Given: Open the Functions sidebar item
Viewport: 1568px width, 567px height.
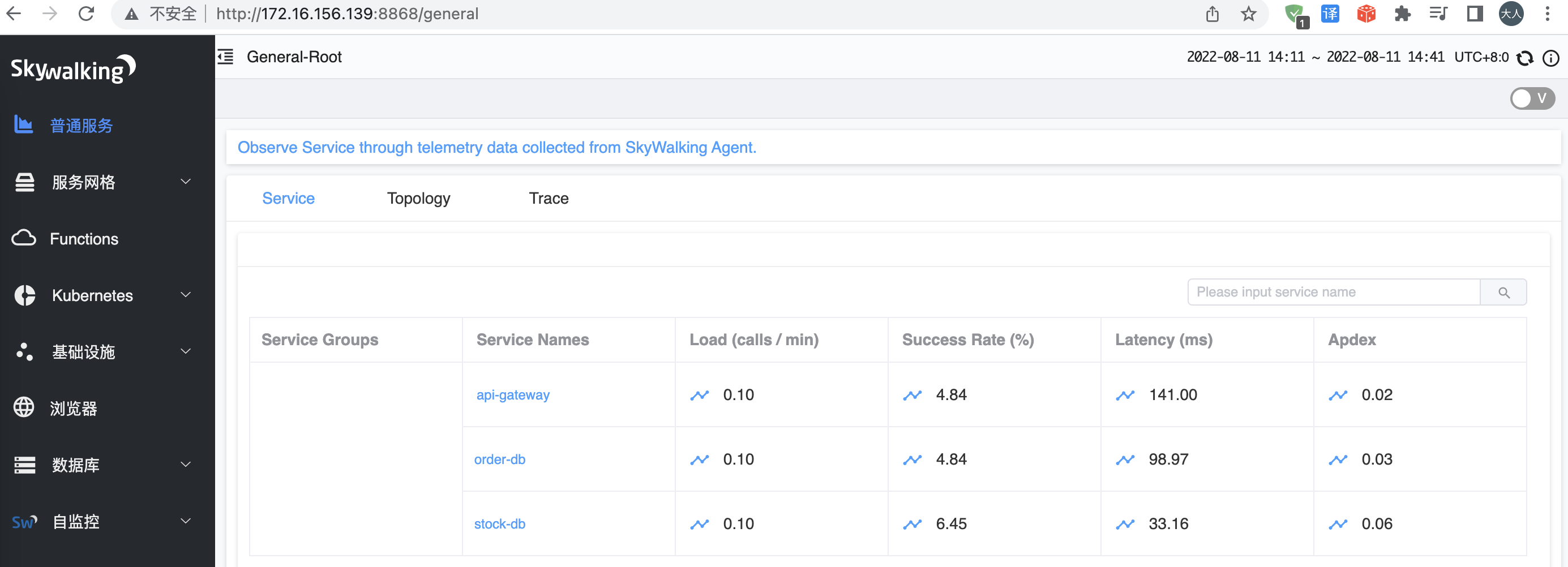Looking at the screenshot, I should tap(107, 238).
